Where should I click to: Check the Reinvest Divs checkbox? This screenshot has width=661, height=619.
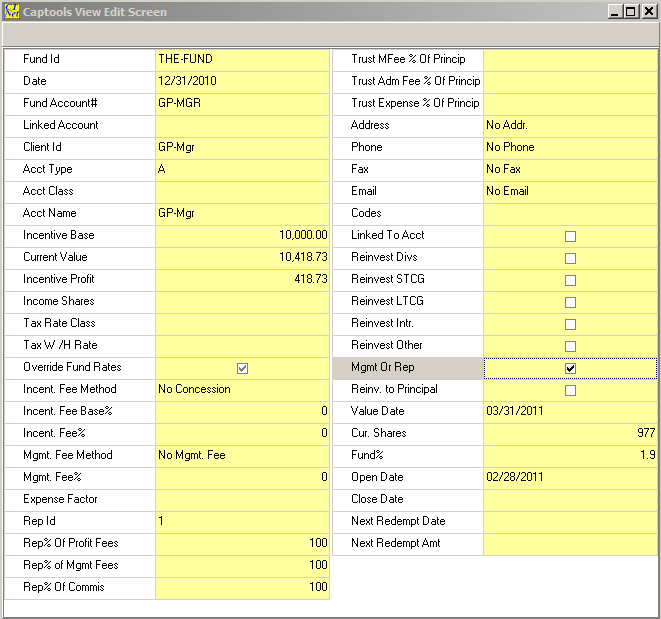pyautogui.click(x=570, y=258)
